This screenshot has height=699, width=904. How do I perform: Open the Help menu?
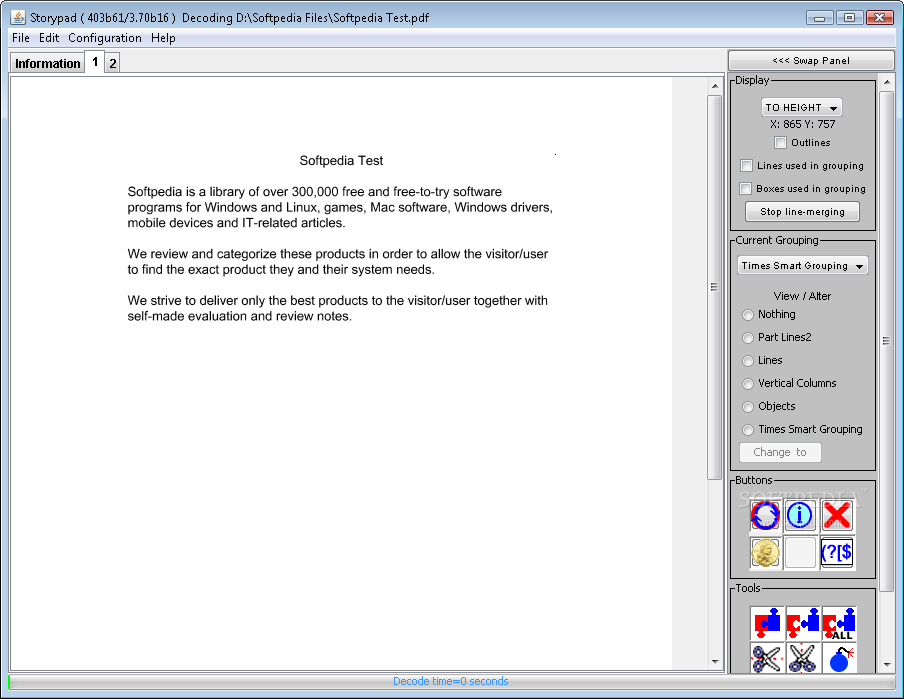[x=163, y=38]
